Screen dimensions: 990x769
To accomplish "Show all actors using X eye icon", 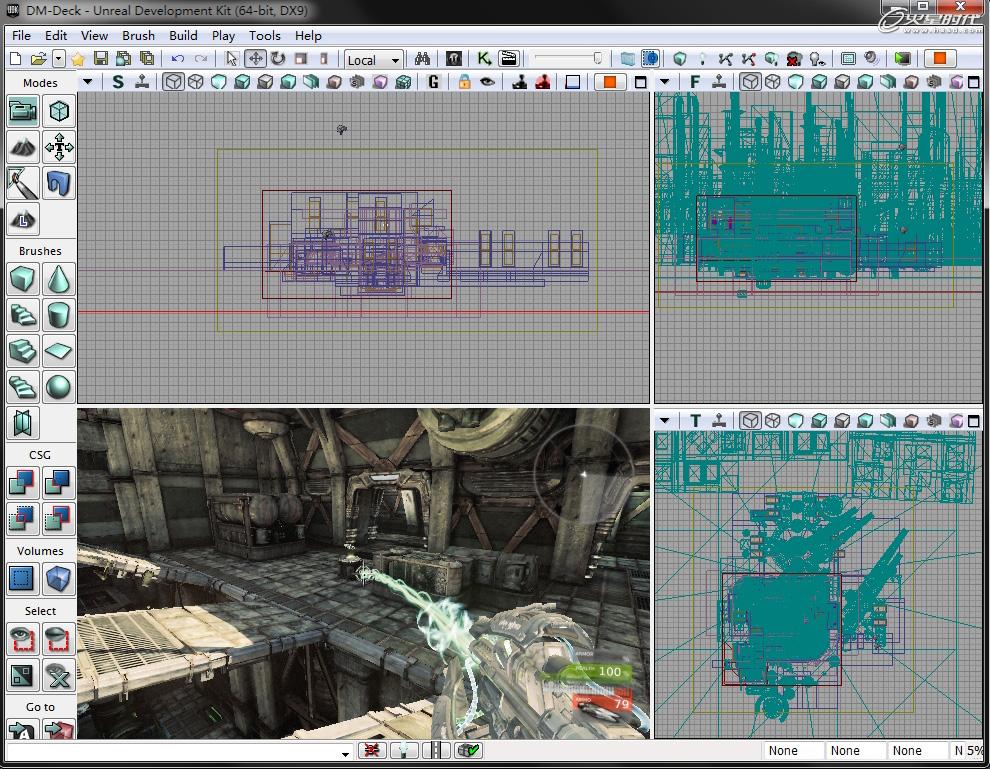I will pyautogui.click(x=59, y=676).
